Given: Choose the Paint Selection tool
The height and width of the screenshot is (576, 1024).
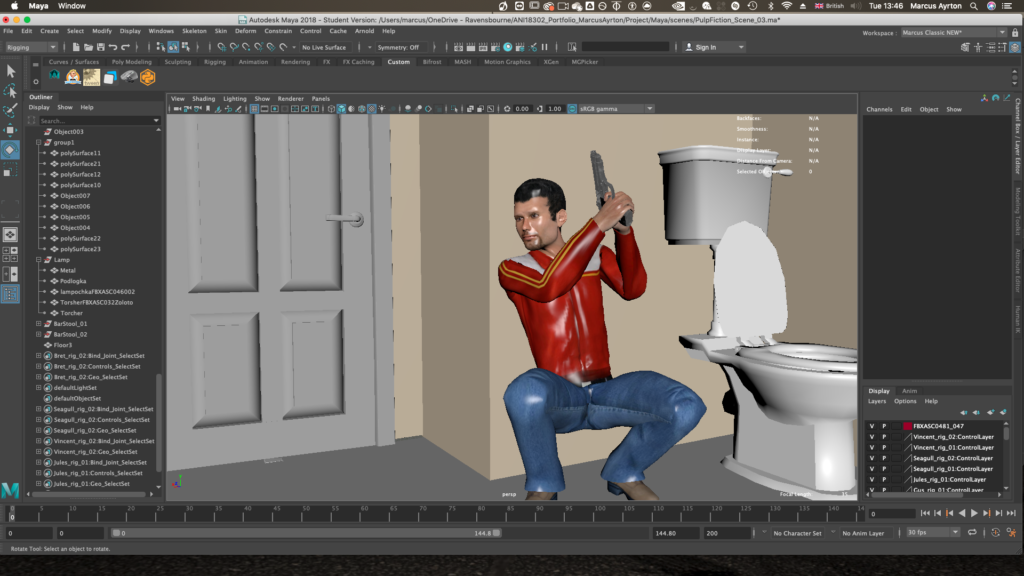Looking at the screenshot, I should pos(10,110).
